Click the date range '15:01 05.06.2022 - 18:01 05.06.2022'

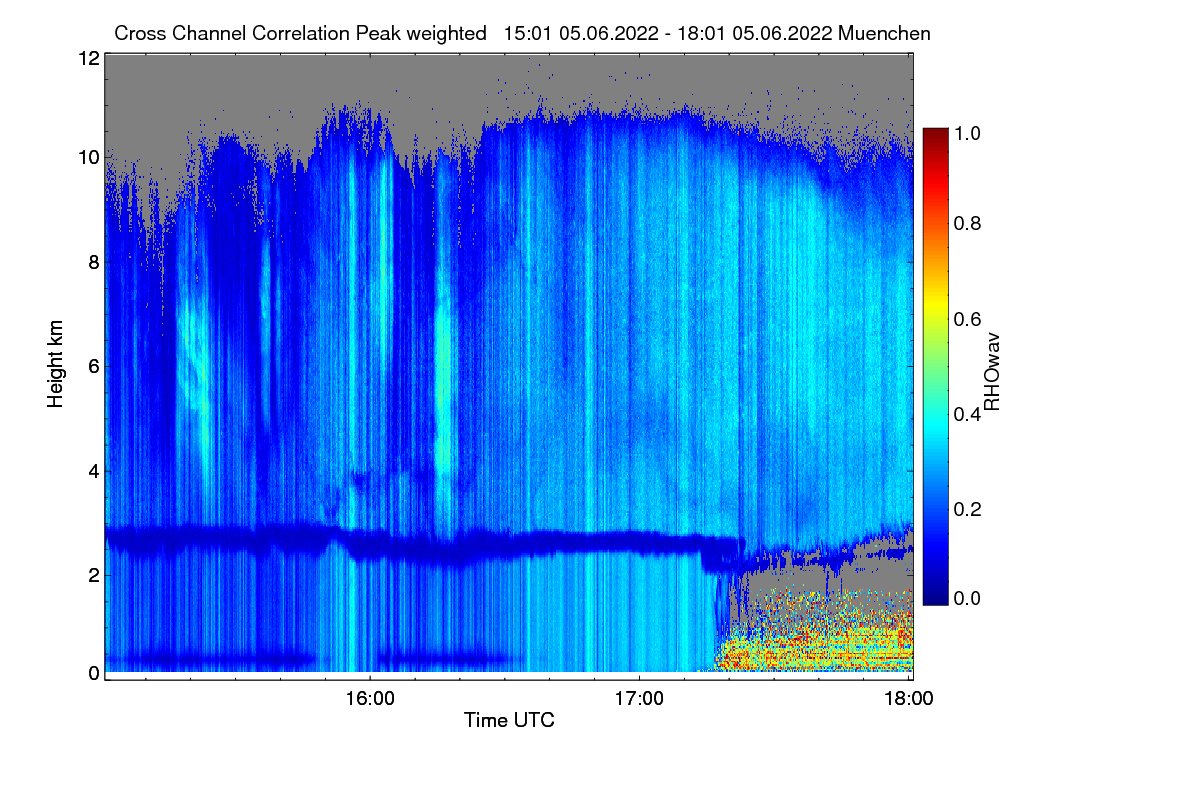[667, 33]
